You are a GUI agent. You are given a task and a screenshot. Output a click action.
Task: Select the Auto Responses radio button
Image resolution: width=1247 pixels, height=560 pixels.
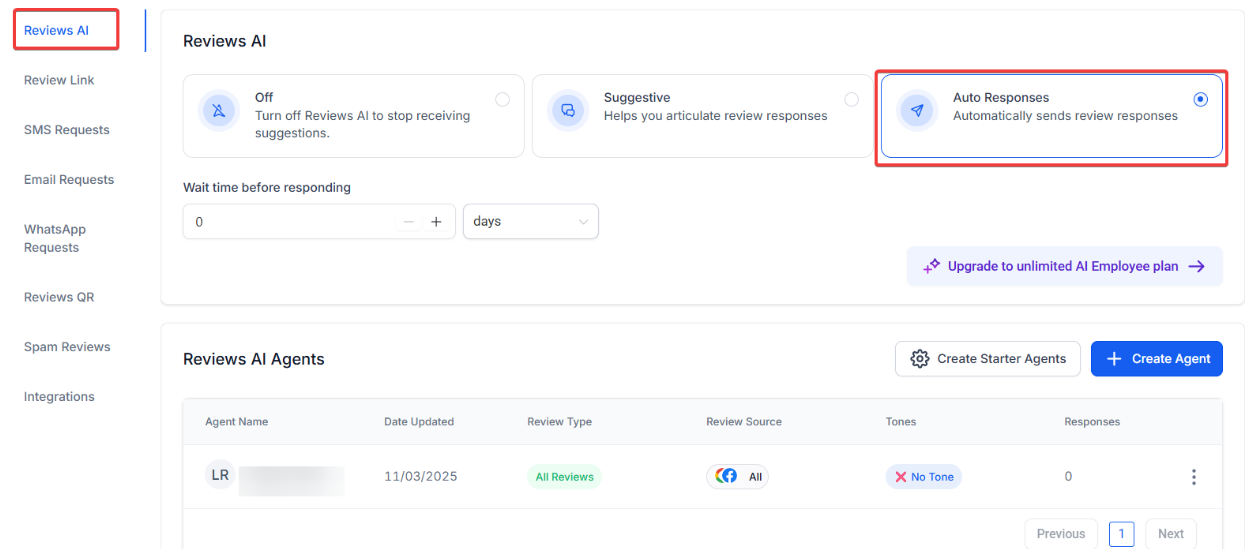tap(1200, 99)
